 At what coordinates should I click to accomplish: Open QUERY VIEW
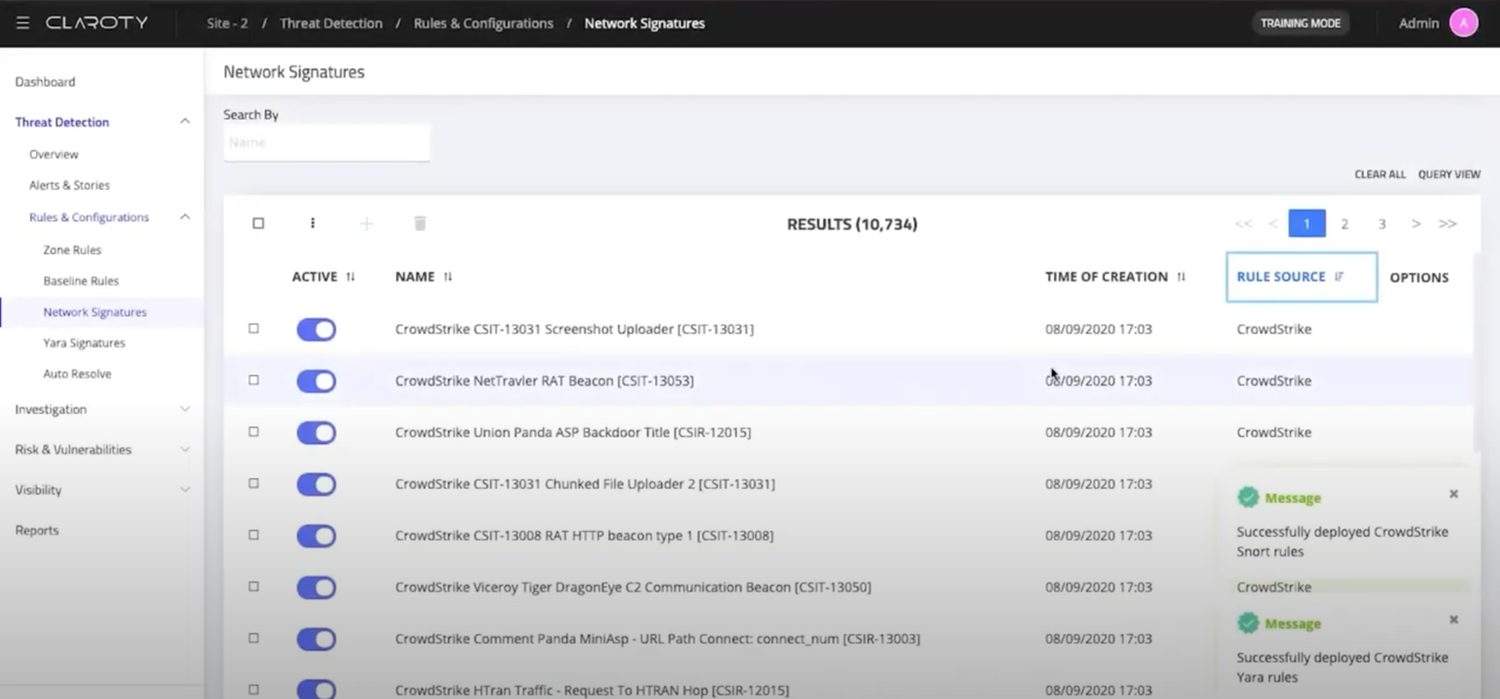(x=1449, y=174)
